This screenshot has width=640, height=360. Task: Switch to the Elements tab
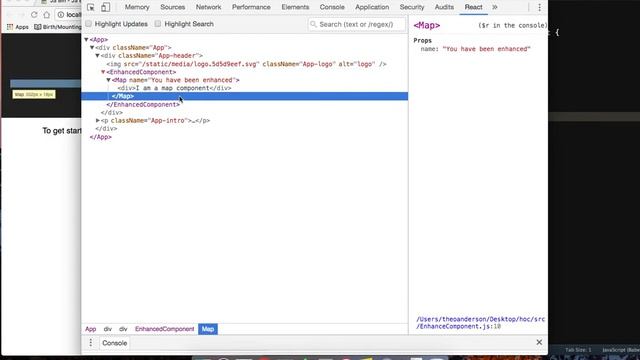[295, 7]
